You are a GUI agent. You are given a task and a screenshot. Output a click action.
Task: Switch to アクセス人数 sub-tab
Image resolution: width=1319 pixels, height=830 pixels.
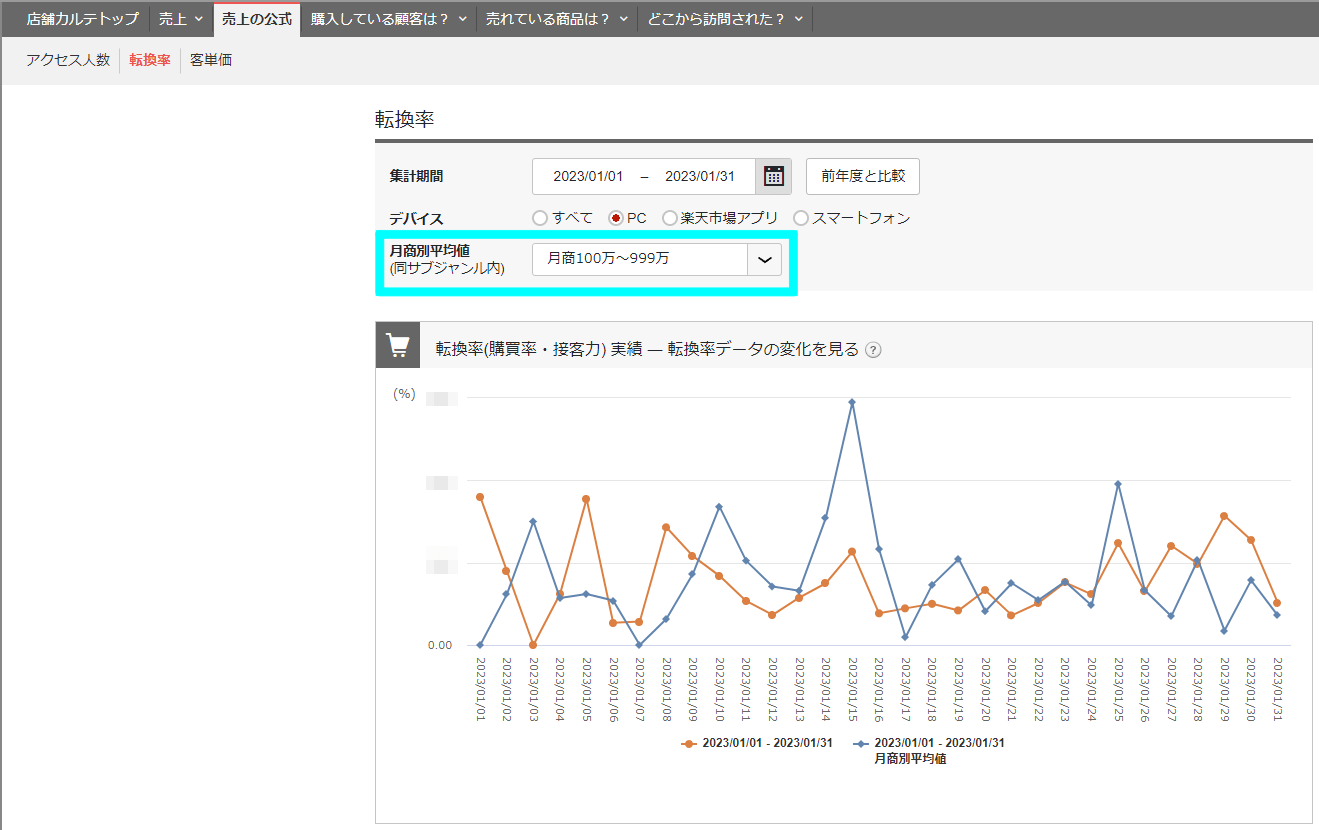tap(68, 60)
